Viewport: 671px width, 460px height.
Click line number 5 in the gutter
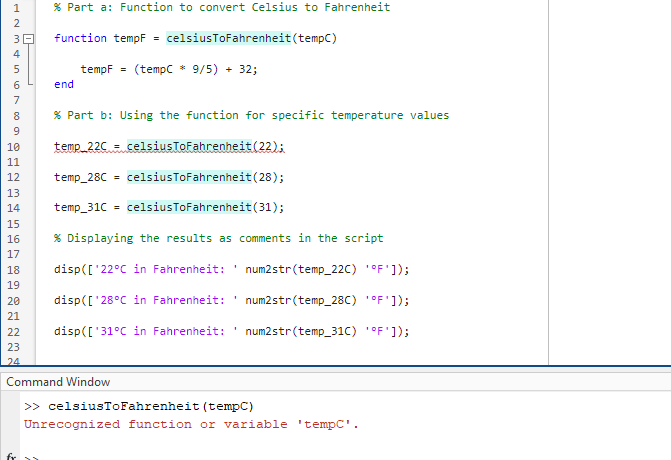coord(16,69)
